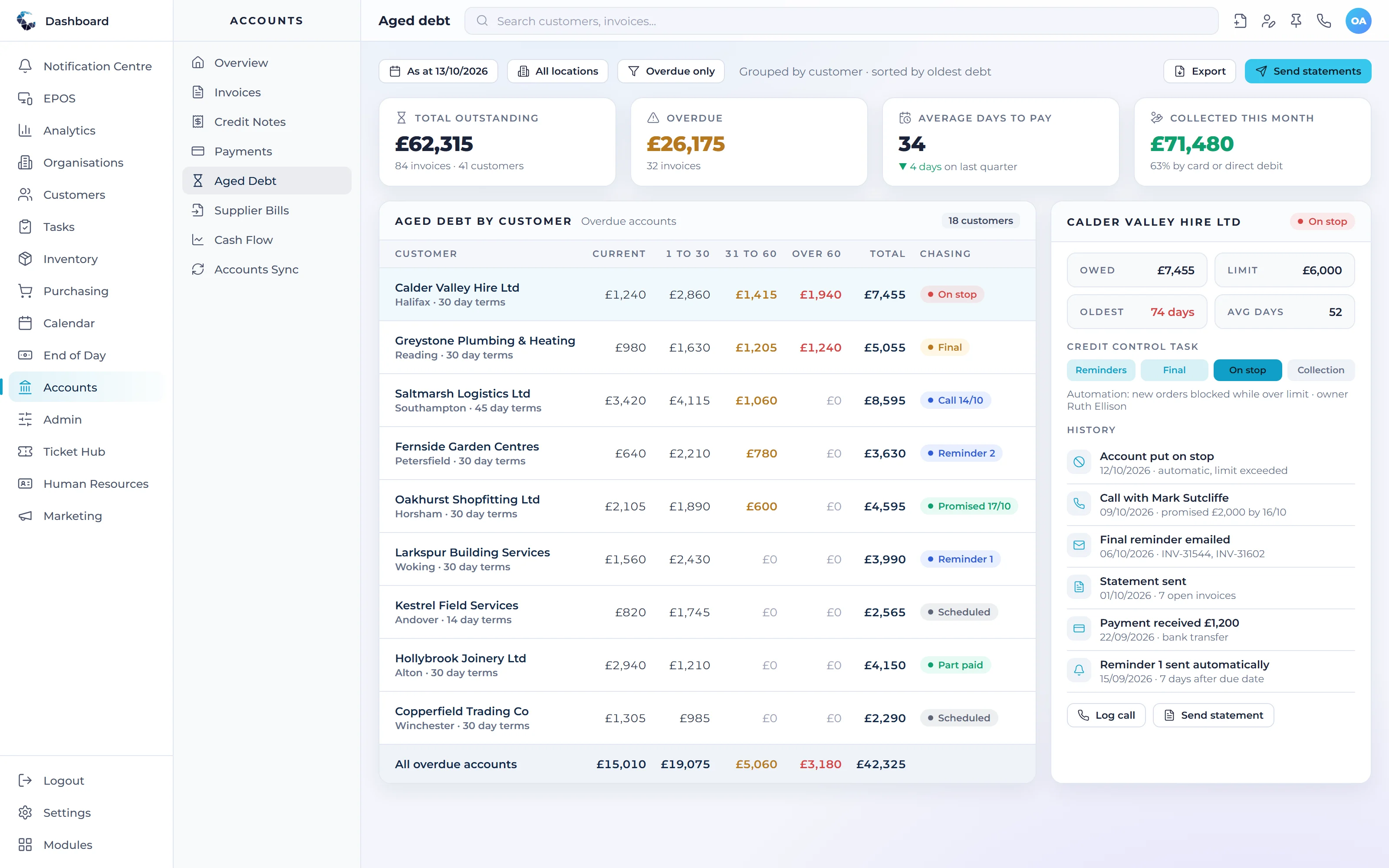Click the Log call button
The image size is (1389, 868).
click(1106, 715)
